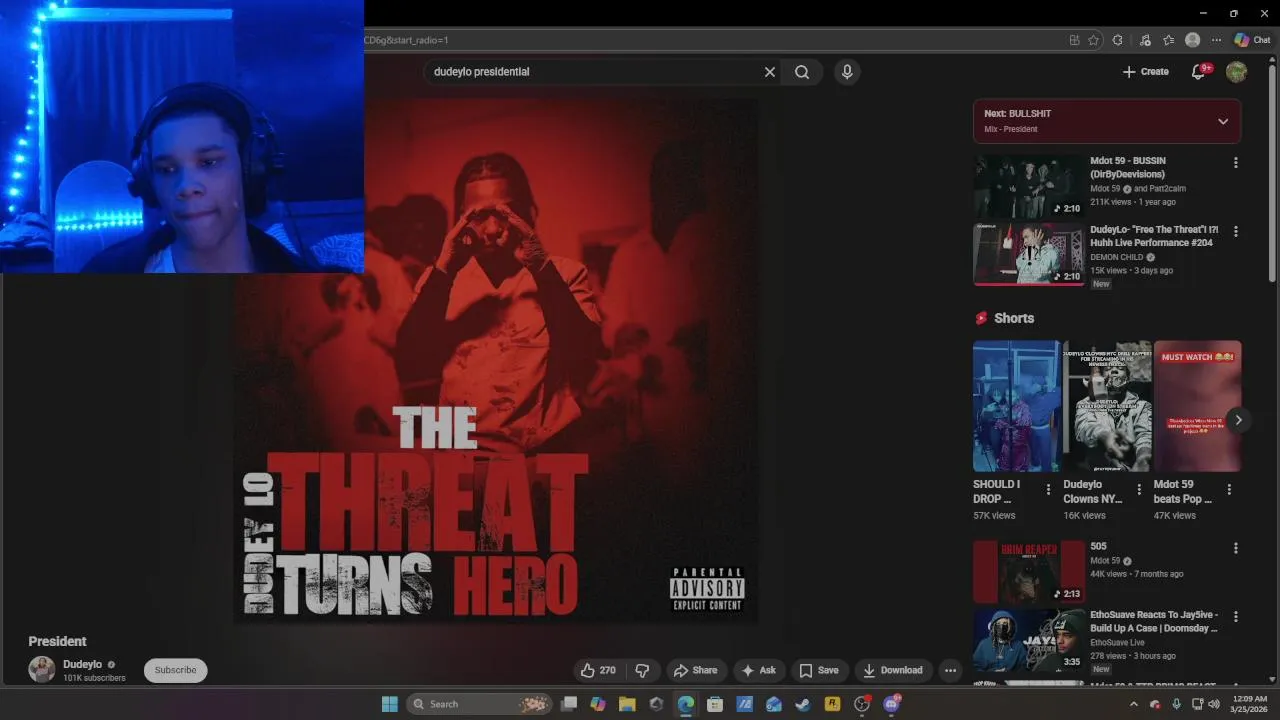Like the President video
Screen dimensions: 1280x720
pyautogui.click(x=599, y=670)
